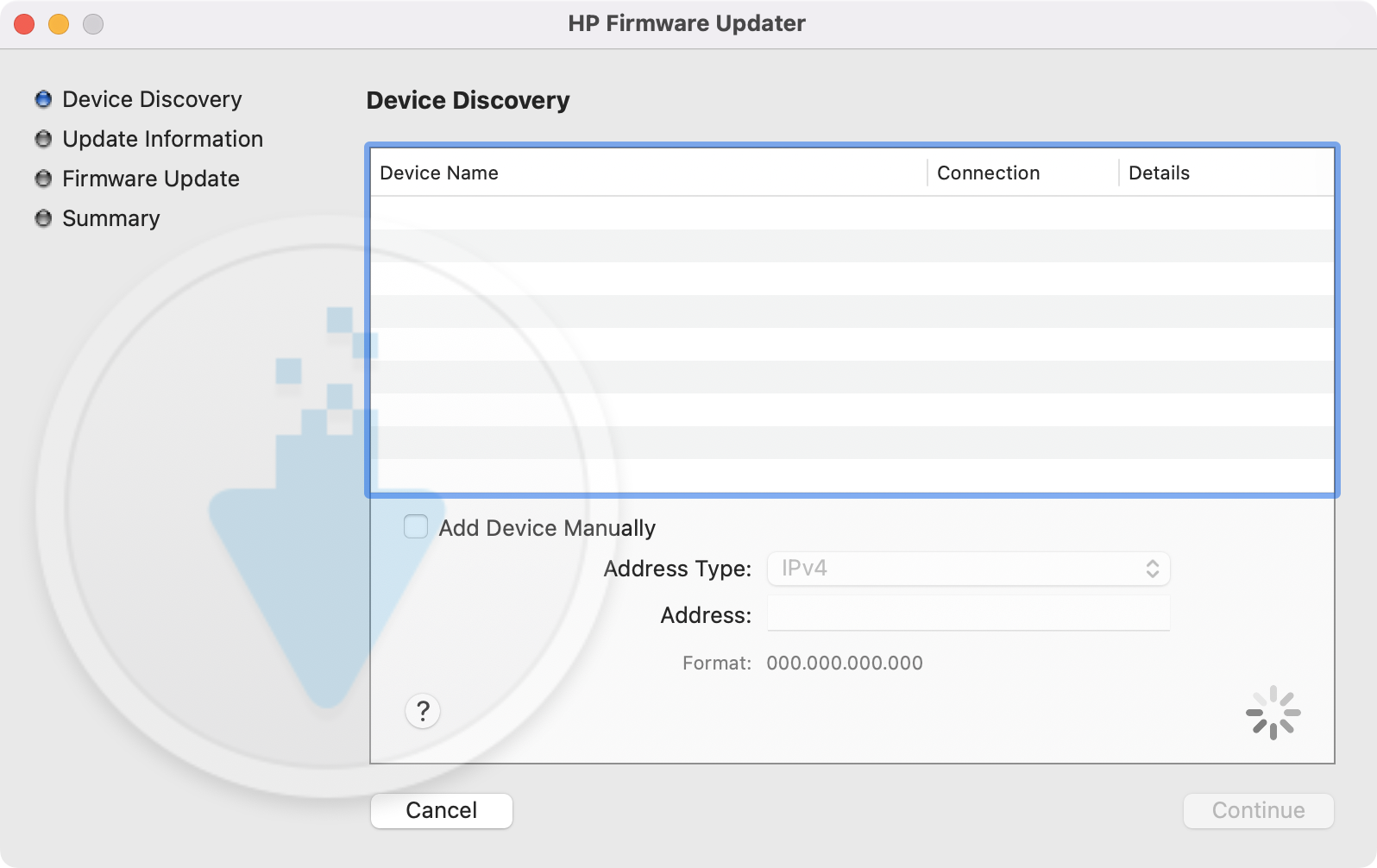Click the help question mark button

(x=423, y=712)
